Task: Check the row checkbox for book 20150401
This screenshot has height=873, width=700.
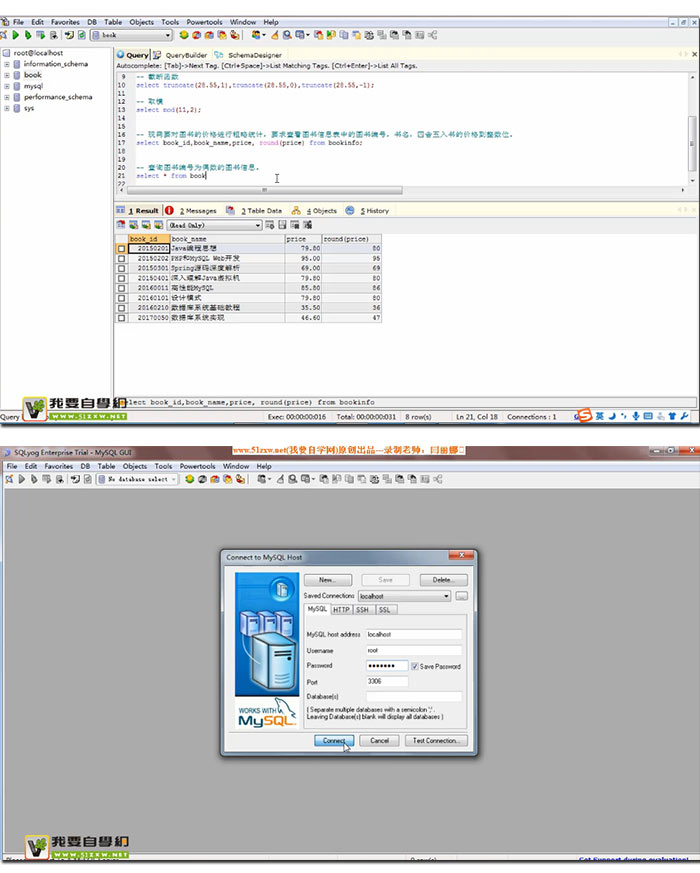Action: tap(121, 278)
